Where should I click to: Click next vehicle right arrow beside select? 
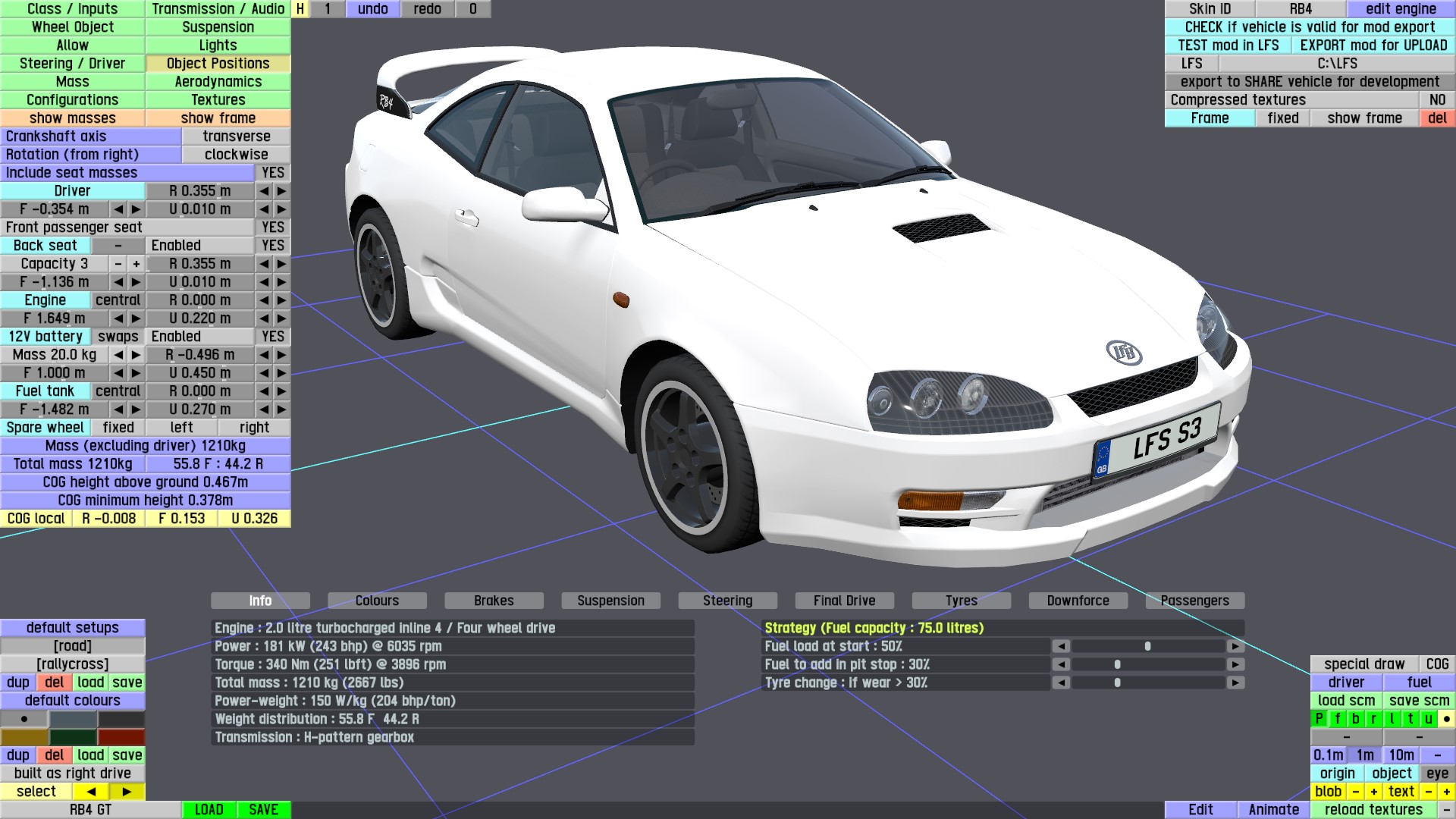click(127, 792)
